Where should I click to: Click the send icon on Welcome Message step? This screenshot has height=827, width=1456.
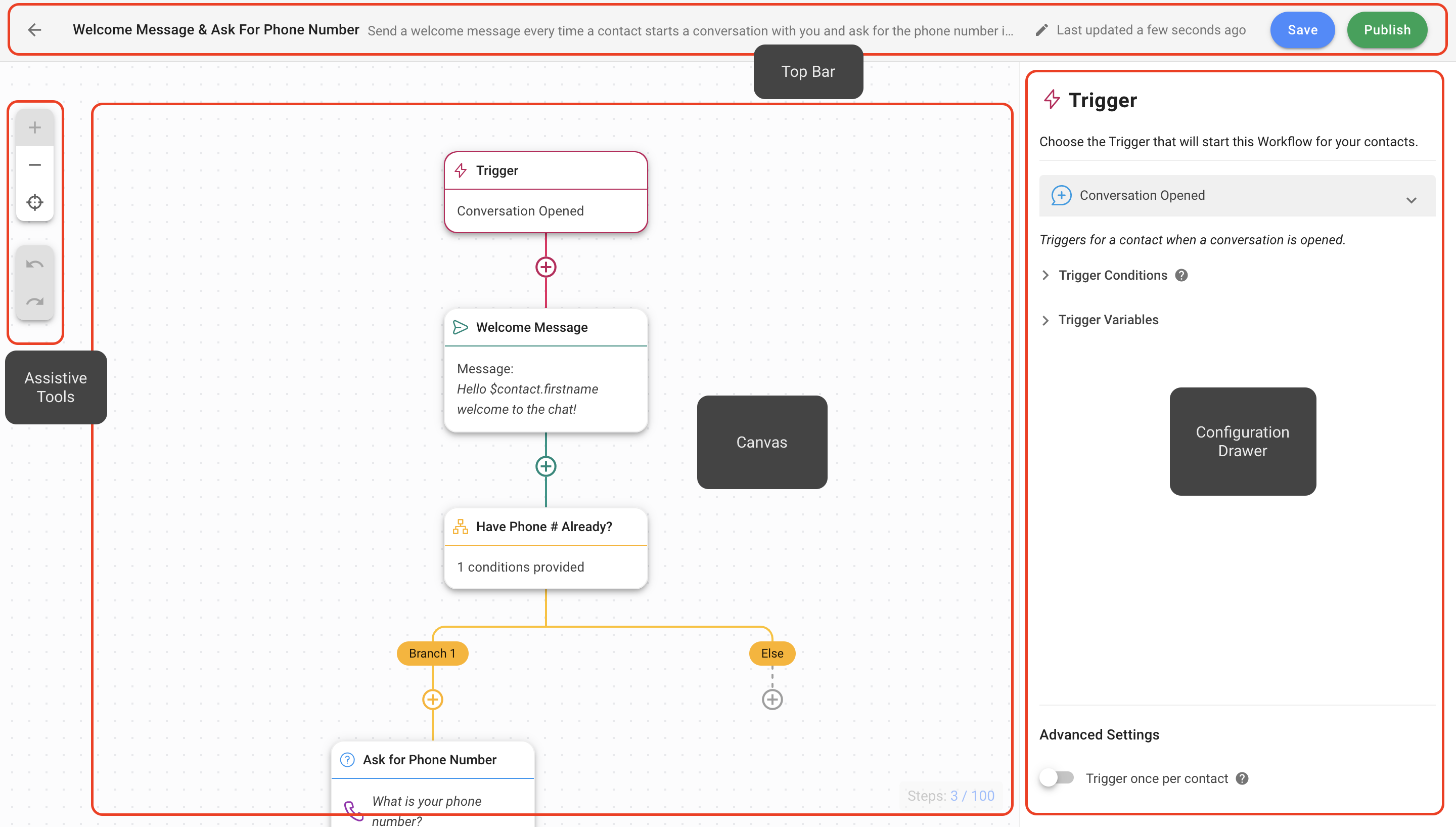[461, 327]
